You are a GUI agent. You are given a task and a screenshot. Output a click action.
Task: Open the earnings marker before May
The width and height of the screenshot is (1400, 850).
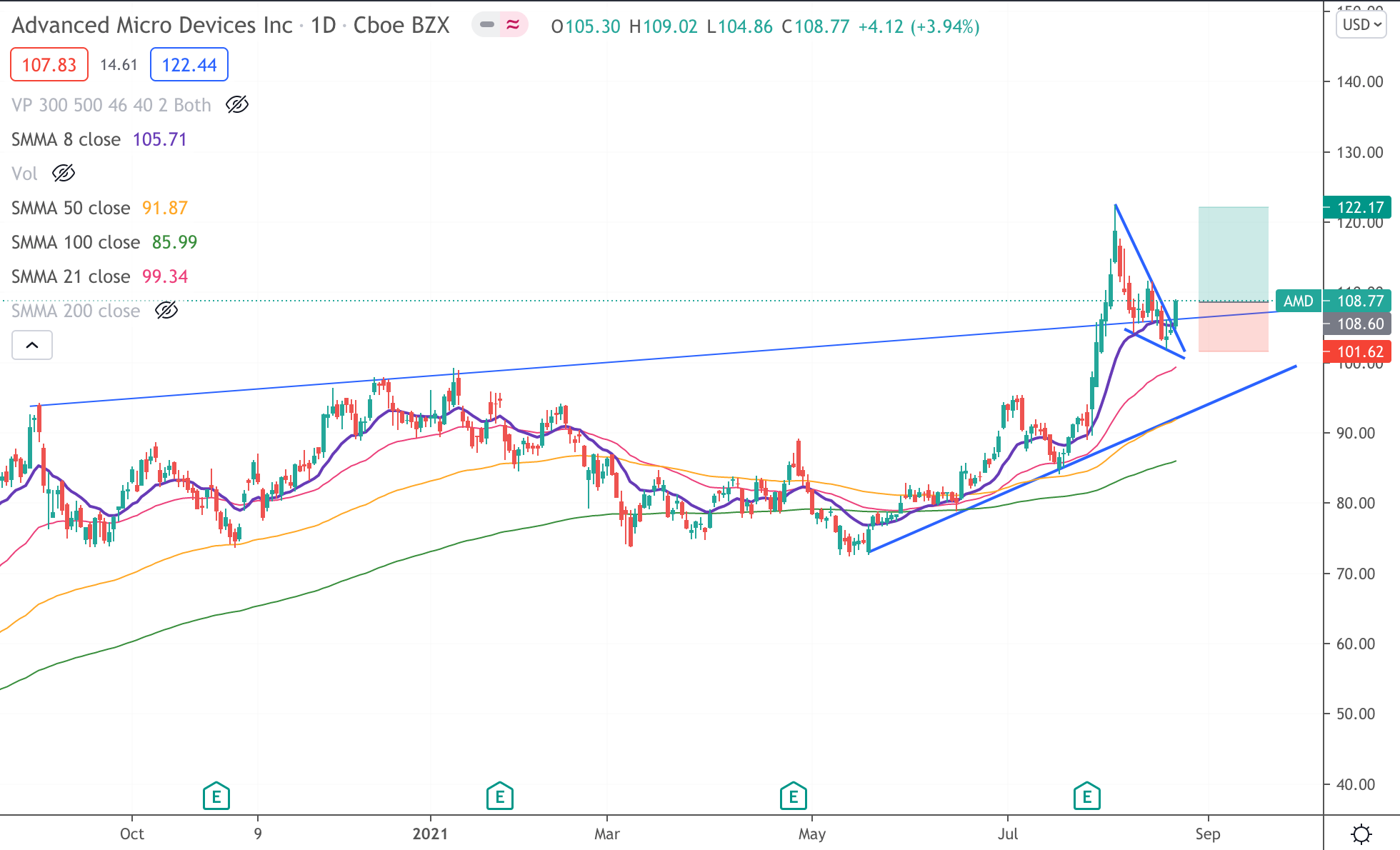(x=793, y=796)
